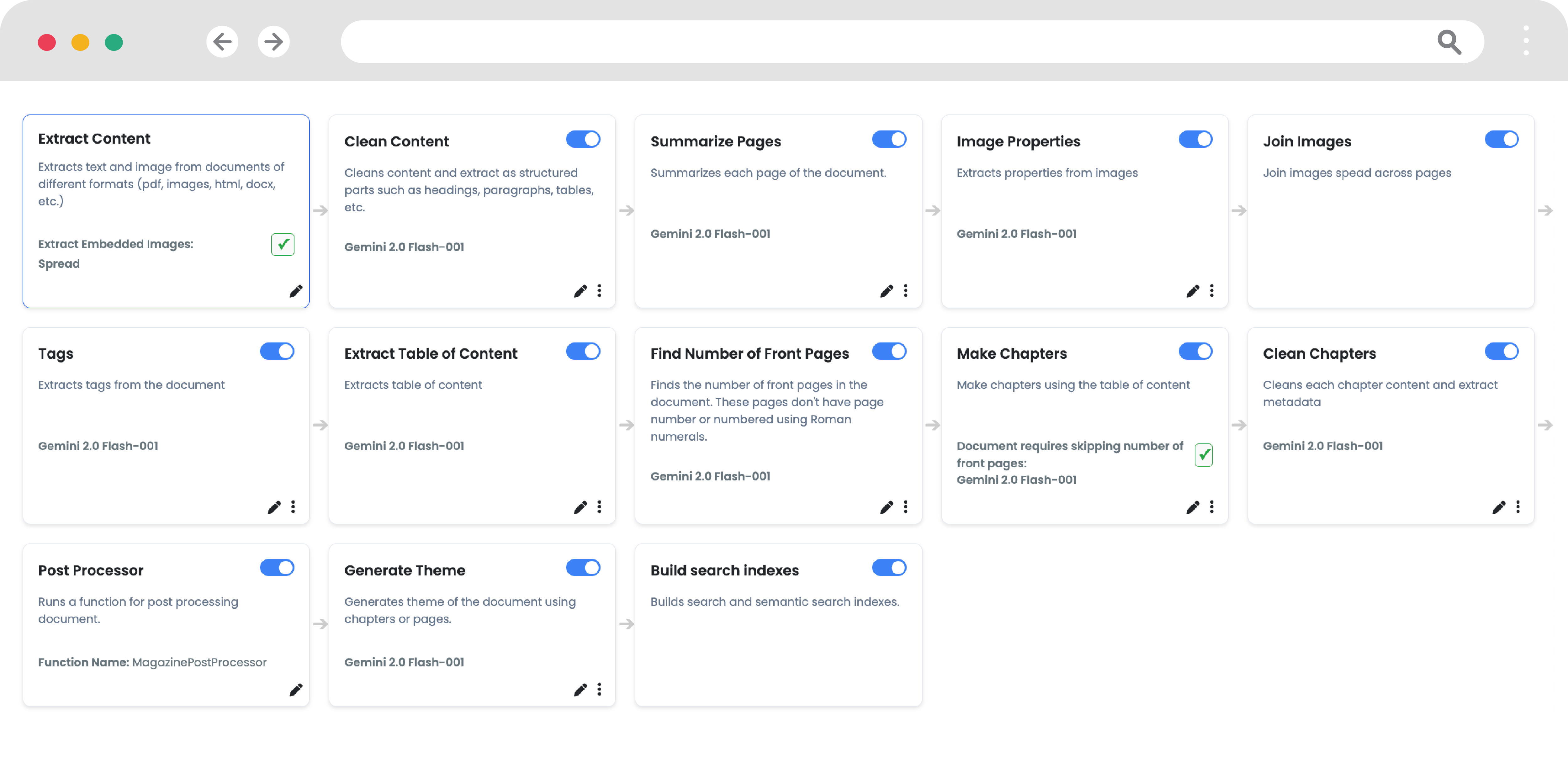1568x784 pixels.
Task: Click the browser address bar
Action: coord(852,41)
